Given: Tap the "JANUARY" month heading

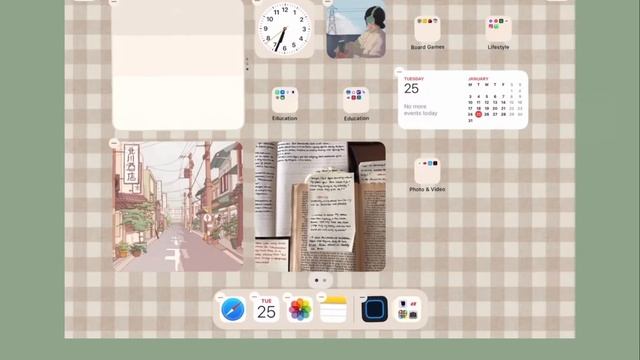Looking at the screenshot, I should tap(478, 78).
